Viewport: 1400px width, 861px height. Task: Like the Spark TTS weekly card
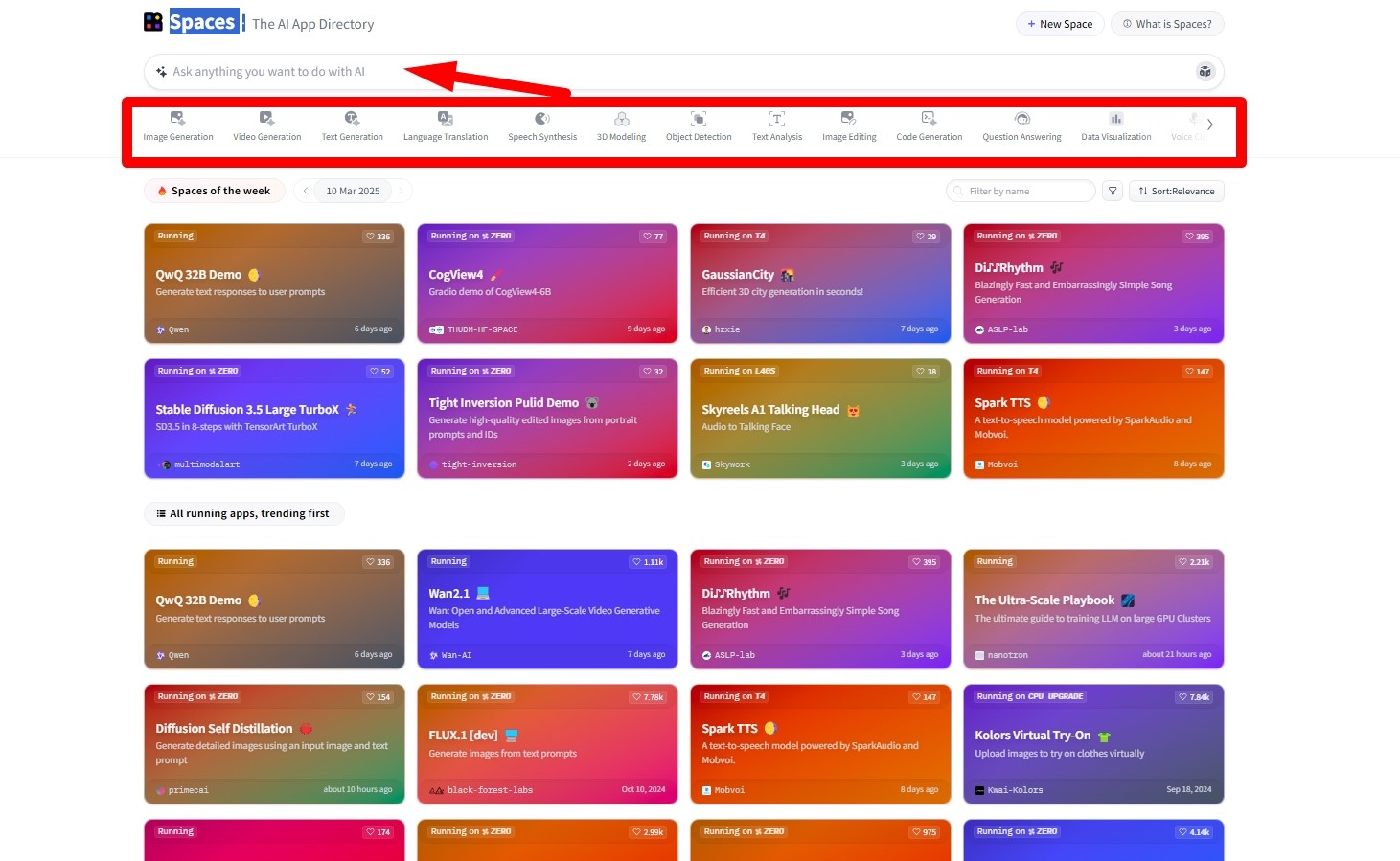coord(1198,372)
